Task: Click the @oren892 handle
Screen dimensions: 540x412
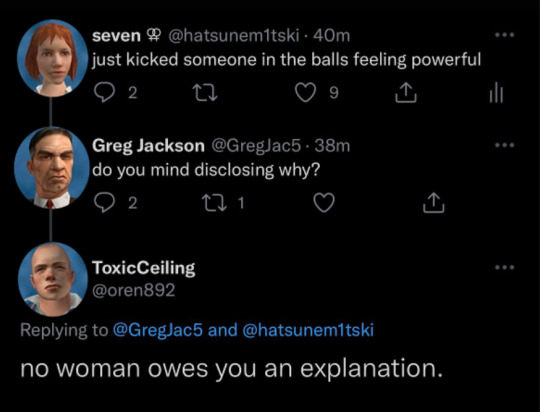Action: click(x=134, y=290)
